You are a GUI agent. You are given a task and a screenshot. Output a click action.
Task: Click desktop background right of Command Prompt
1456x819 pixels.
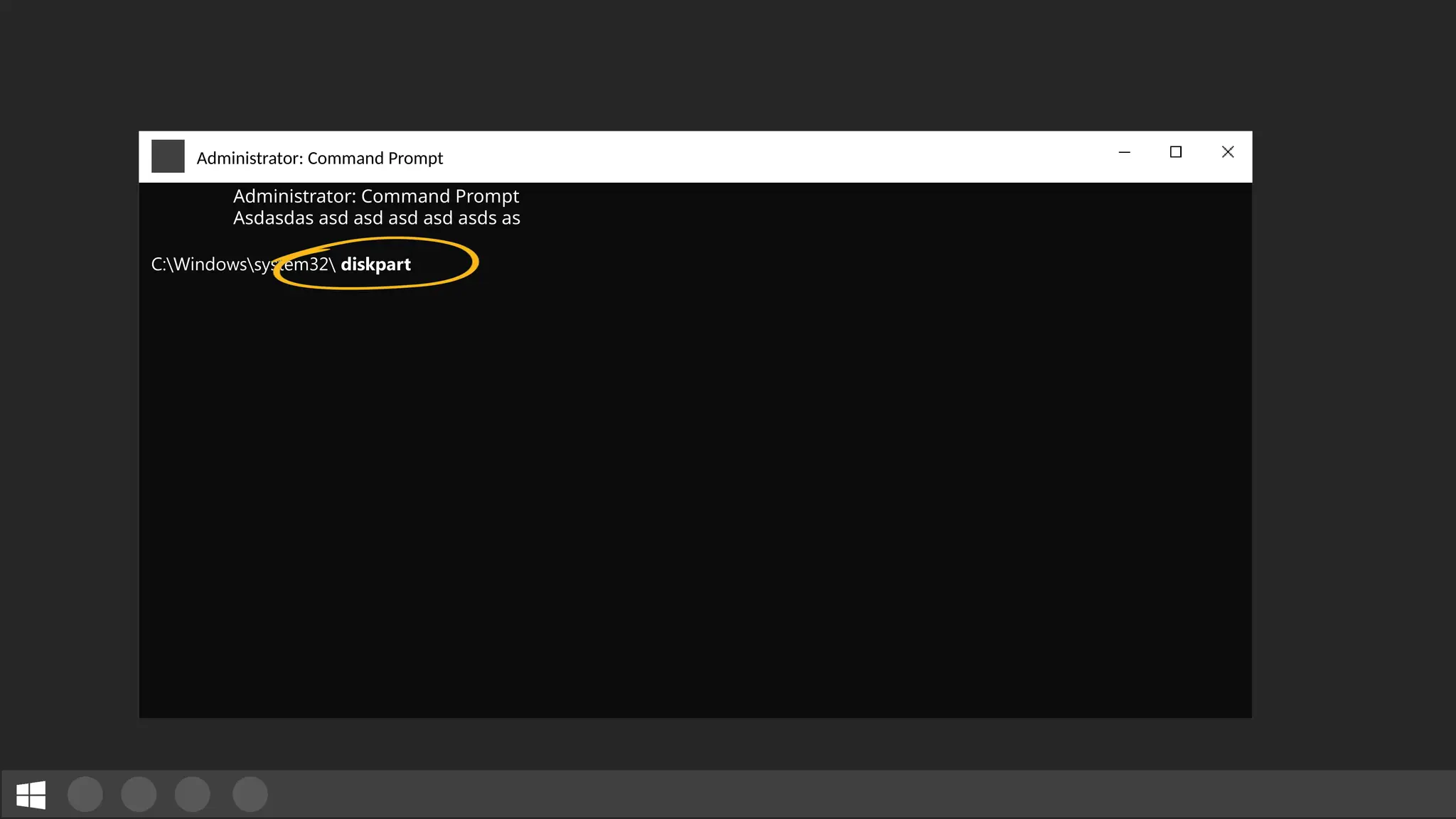point(1354,427)
